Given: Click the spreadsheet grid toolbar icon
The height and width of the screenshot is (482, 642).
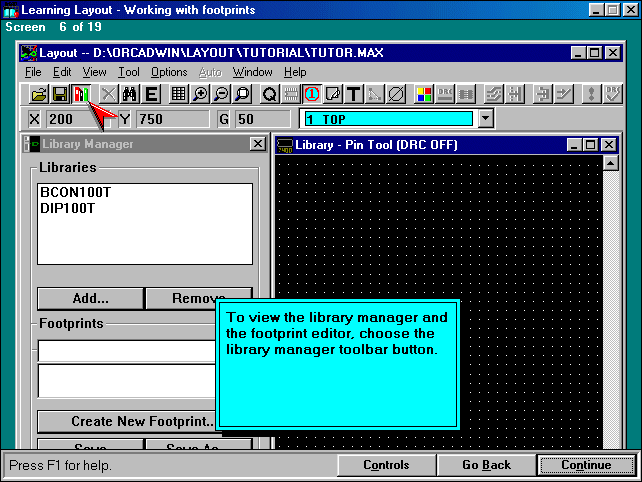Looking at the screenshot, I should 178,95.
